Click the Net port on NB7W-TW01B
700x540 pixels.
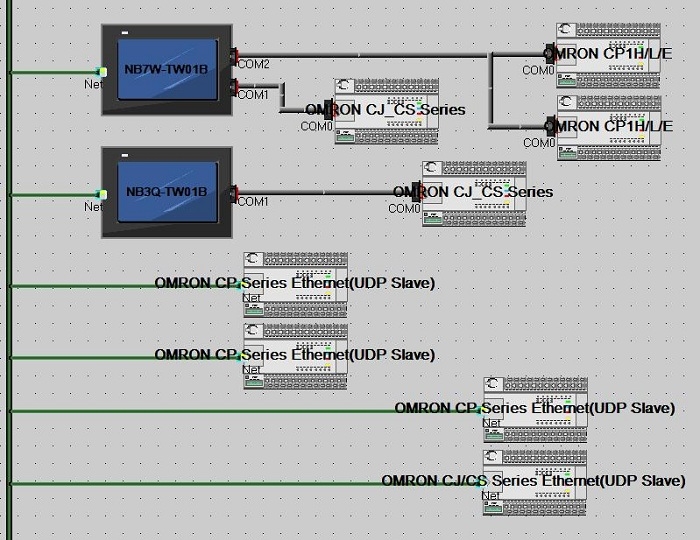(x=102, y=72)
